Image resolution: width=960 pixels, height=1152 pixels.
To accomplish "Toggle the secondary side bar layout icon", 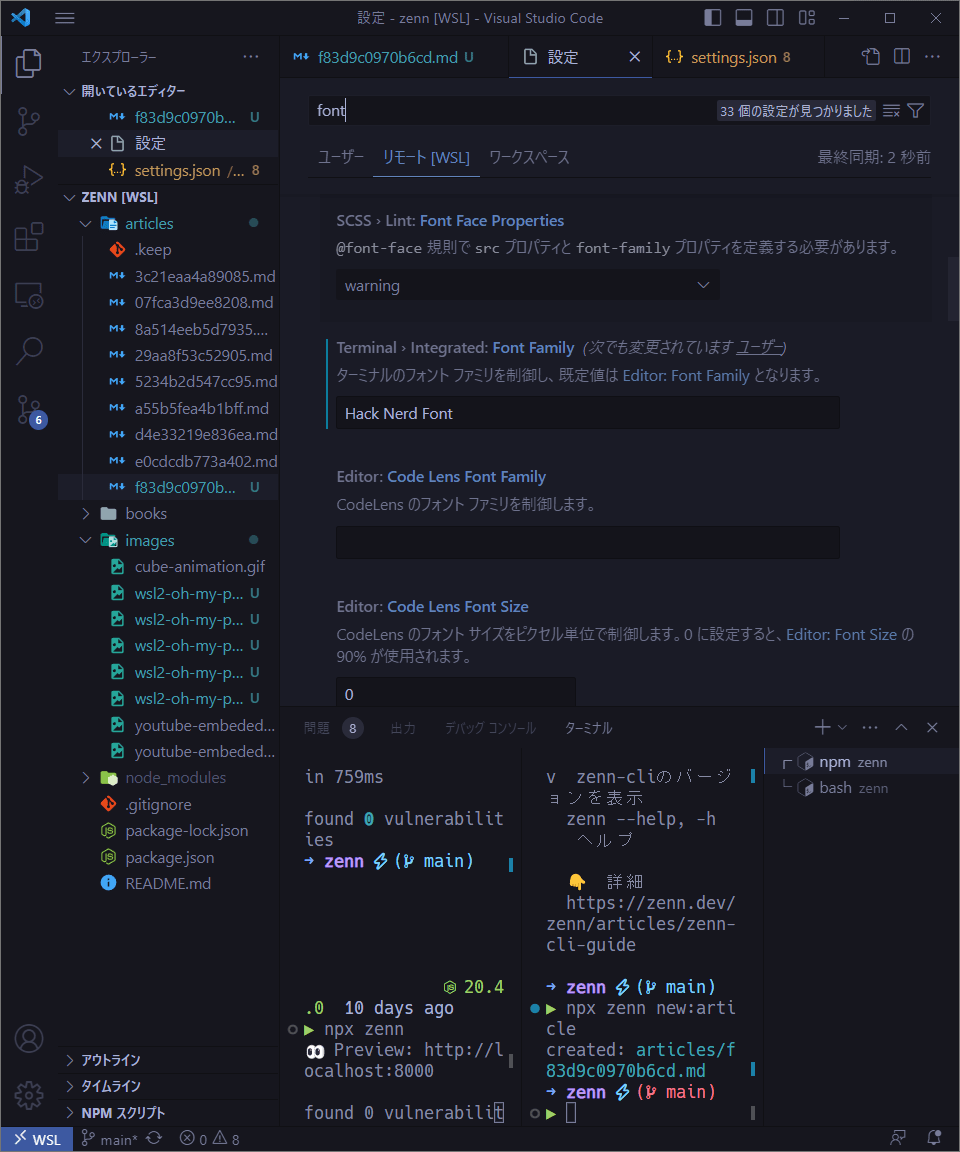I will click(x=775, y=18).
